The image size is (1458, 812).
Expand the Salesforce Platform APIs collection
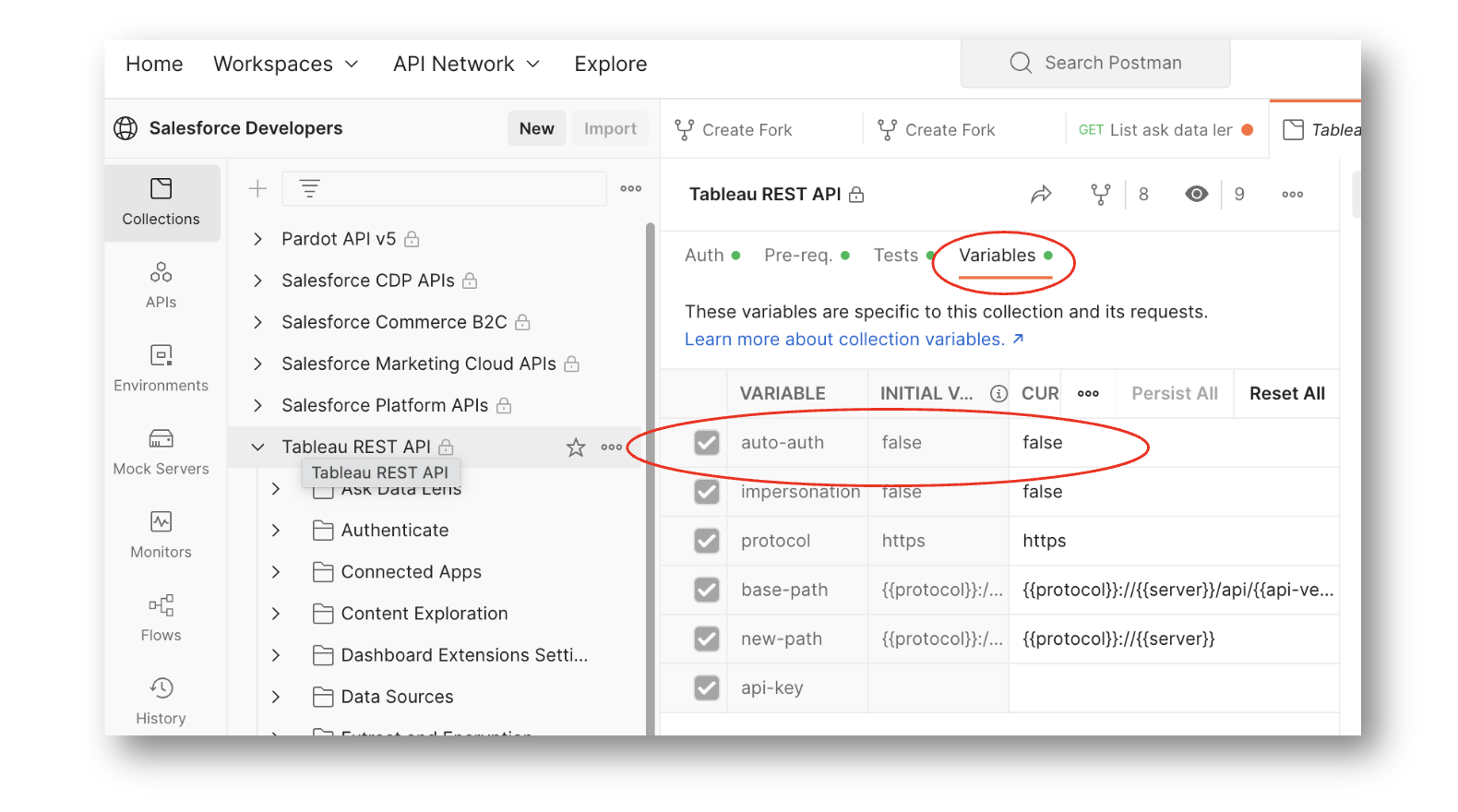point(257,405)
